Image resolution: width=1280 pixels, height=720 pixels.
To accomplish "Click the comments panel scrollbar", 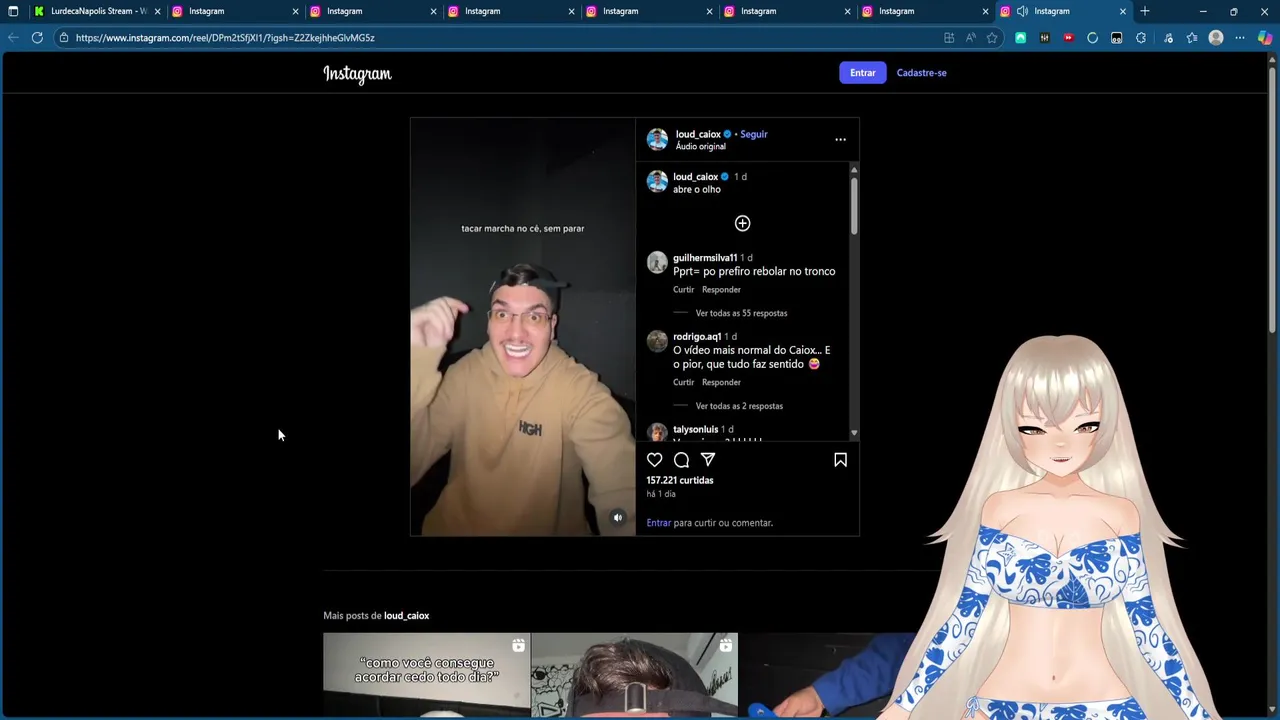I will pos(854,208).
